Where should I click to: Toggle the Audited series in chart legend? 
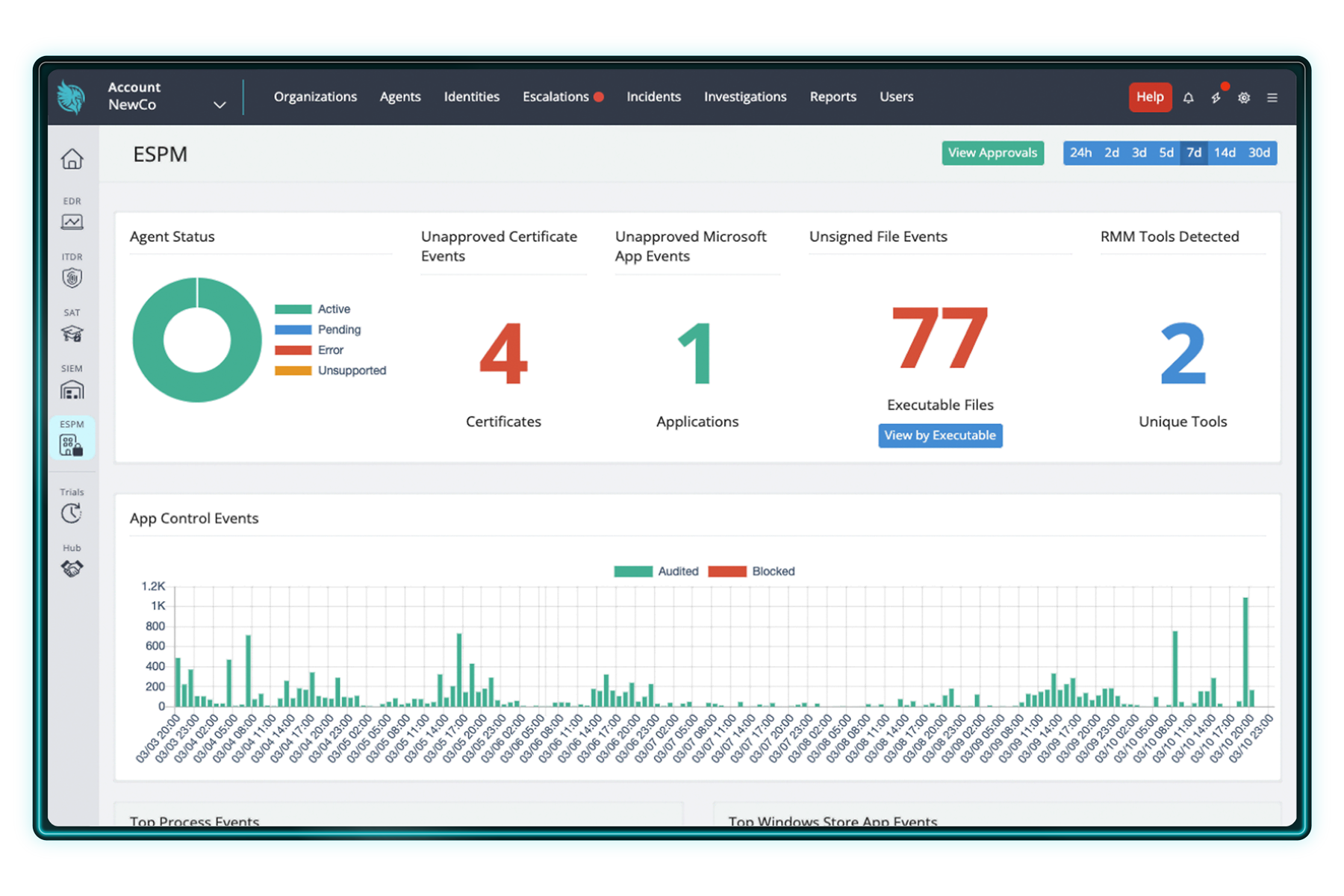coord(656,571)
